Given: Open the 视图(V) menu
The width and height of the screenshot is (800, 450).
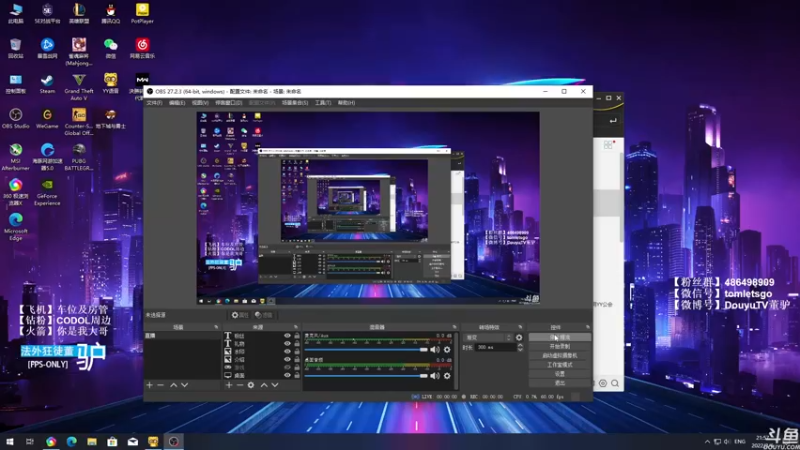Looking at the screenshot, I should pyautogui.click(x=200, y=103).
